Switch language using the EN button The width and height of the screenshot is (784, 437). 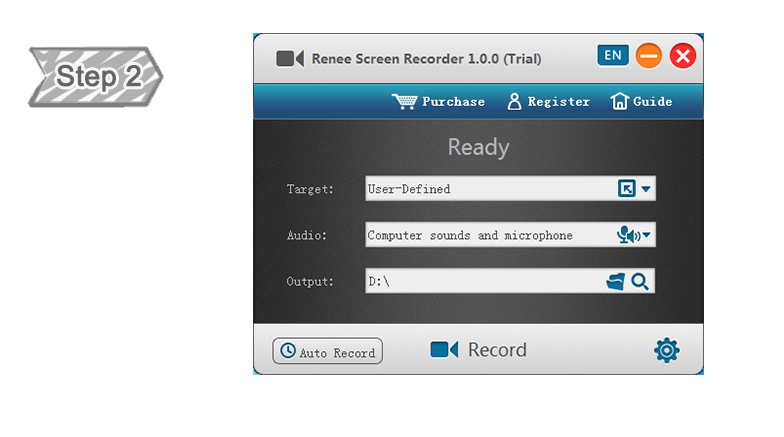(x=613, y=55)
